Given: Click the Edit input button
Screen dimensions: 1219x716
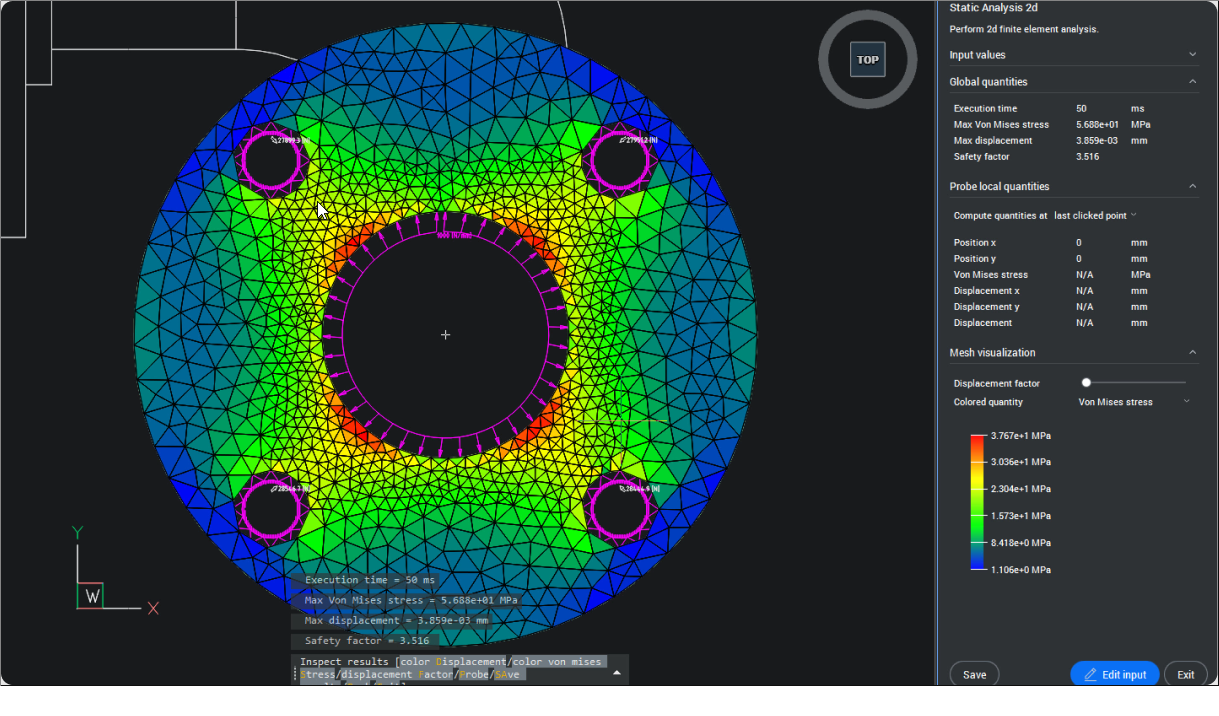Looking at the screenshot, I should pos(1114,675).
